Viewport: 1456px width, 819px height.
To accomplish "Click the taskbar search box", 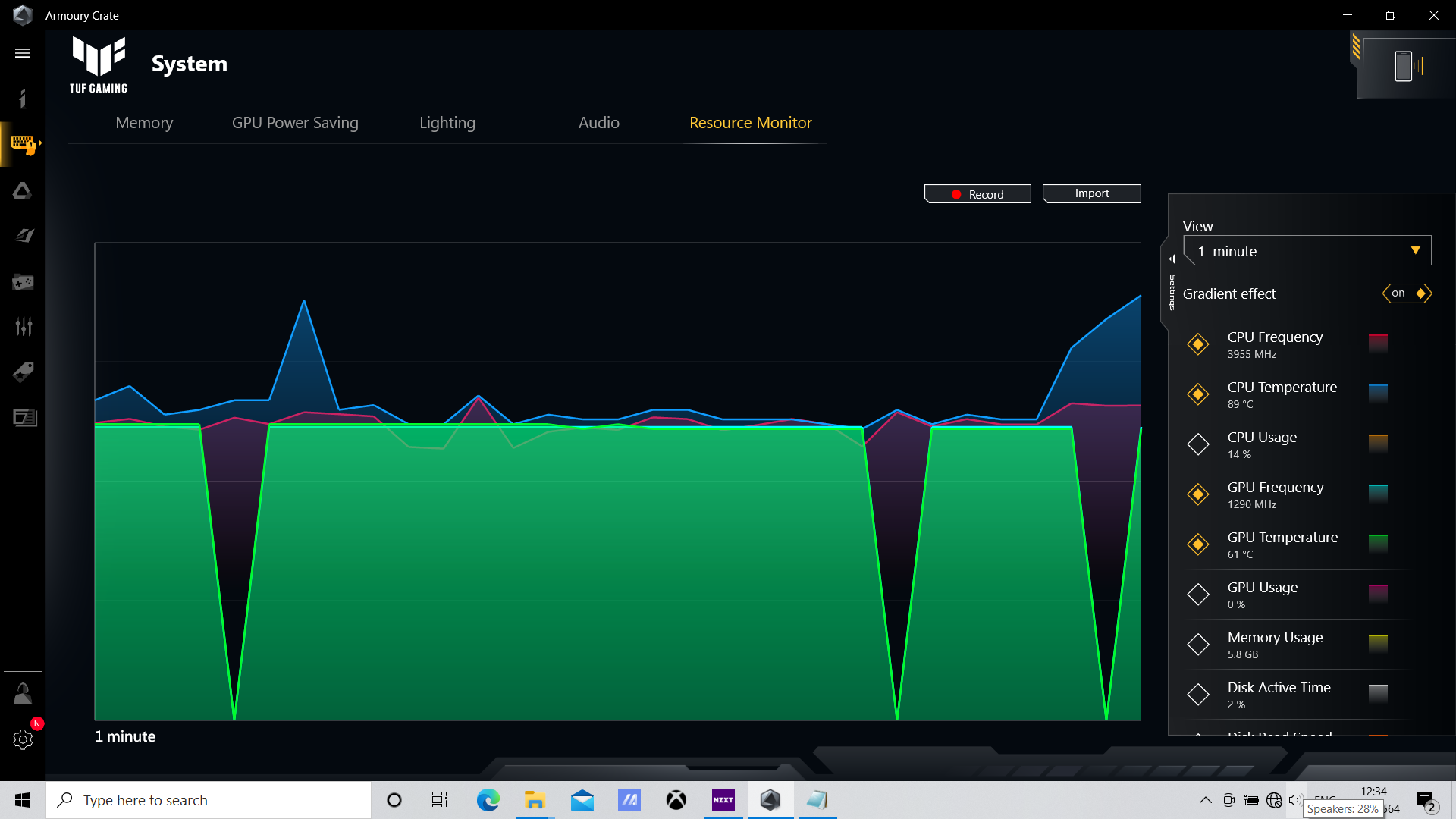I will pyautogui.click(x=209, y=800).
